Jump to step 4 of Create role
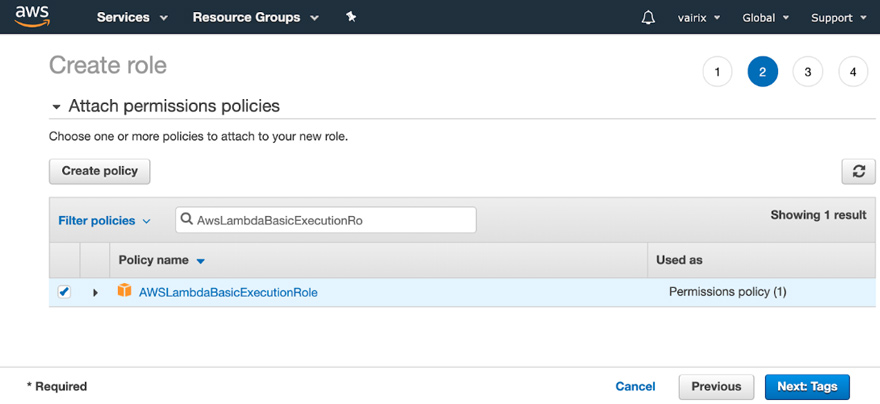 point(853,72)
